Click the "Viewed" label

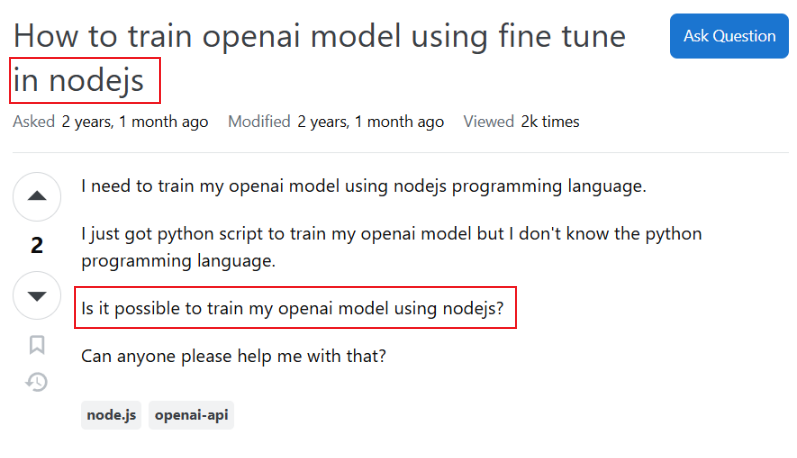tap(487, 122)
